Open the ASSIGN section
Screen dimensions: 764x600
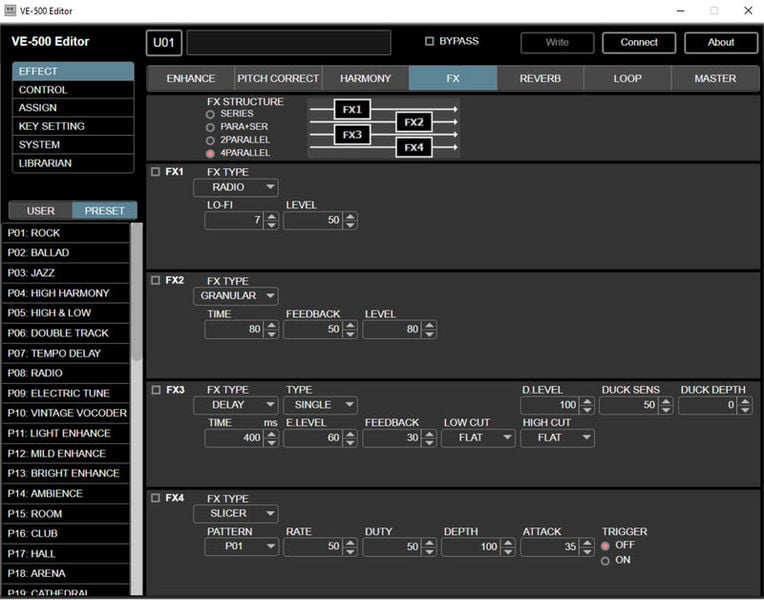click(73, 108)
